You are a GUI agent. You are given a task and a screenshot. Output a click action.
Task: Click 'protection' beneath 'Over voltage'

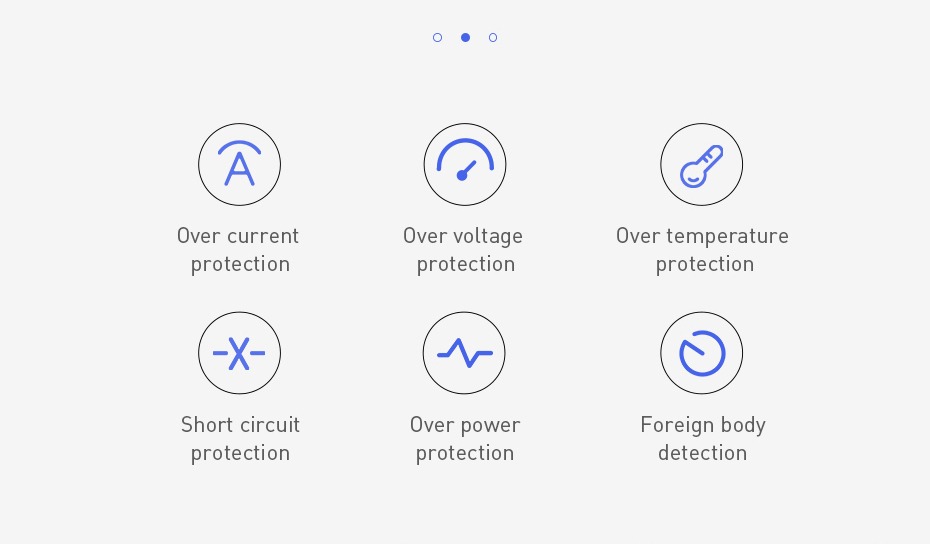pyautogui.click(x=466, y=265)
